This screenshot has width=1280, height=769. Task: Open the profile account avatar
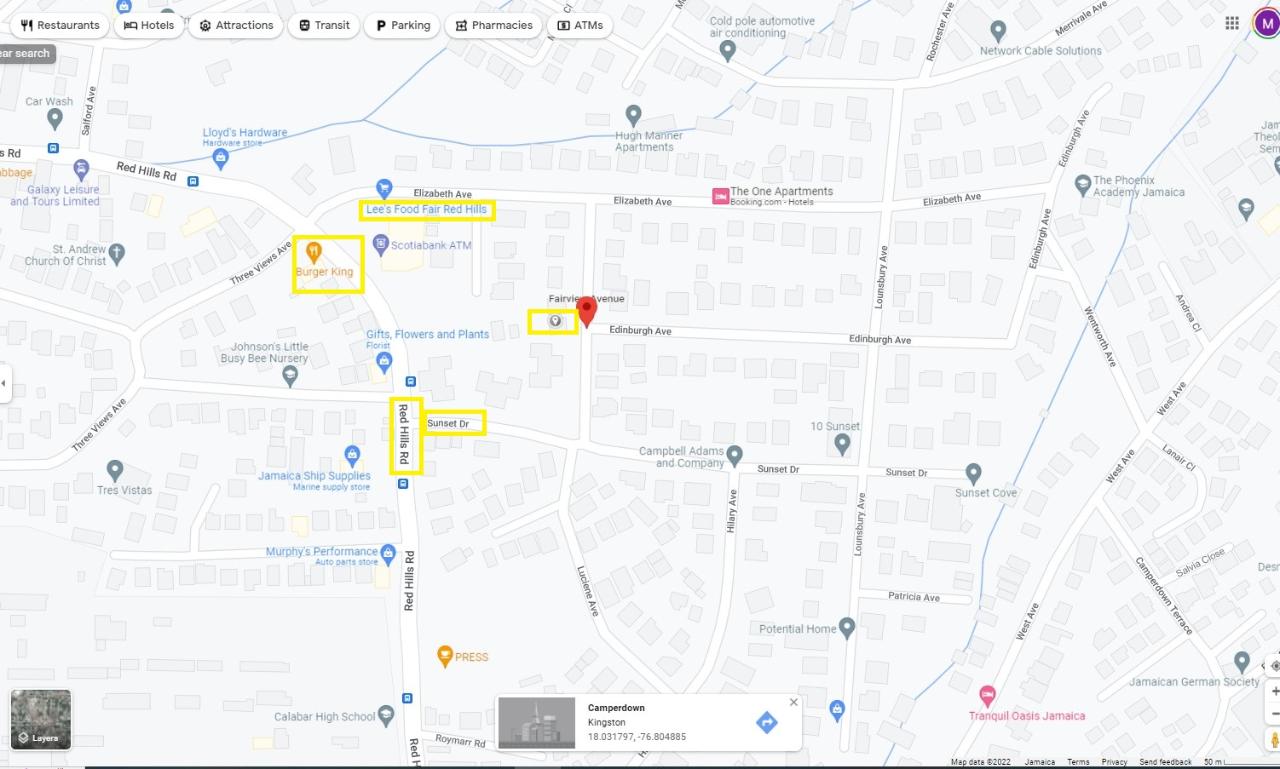(x=1265, y=23)
